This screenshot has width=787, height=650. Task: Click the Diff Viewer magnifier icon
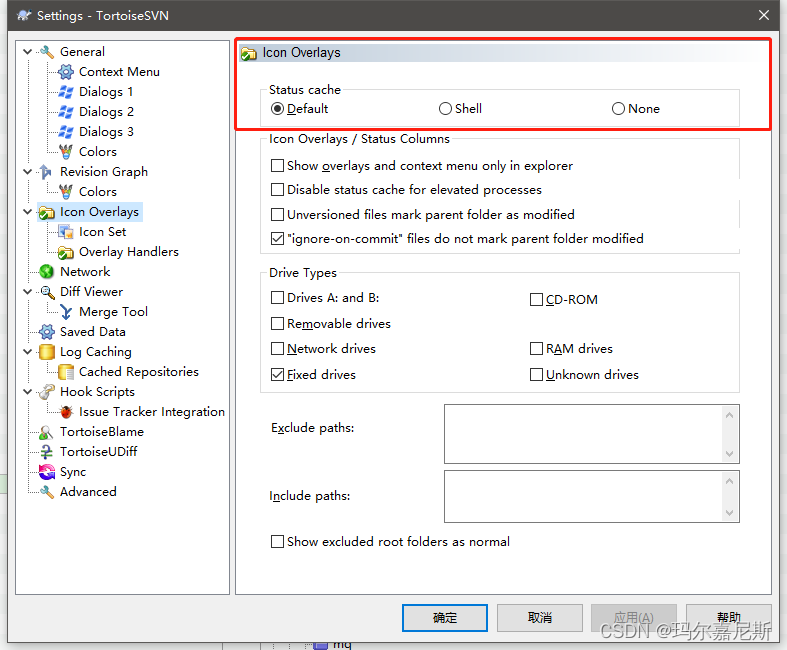[47, 292]
